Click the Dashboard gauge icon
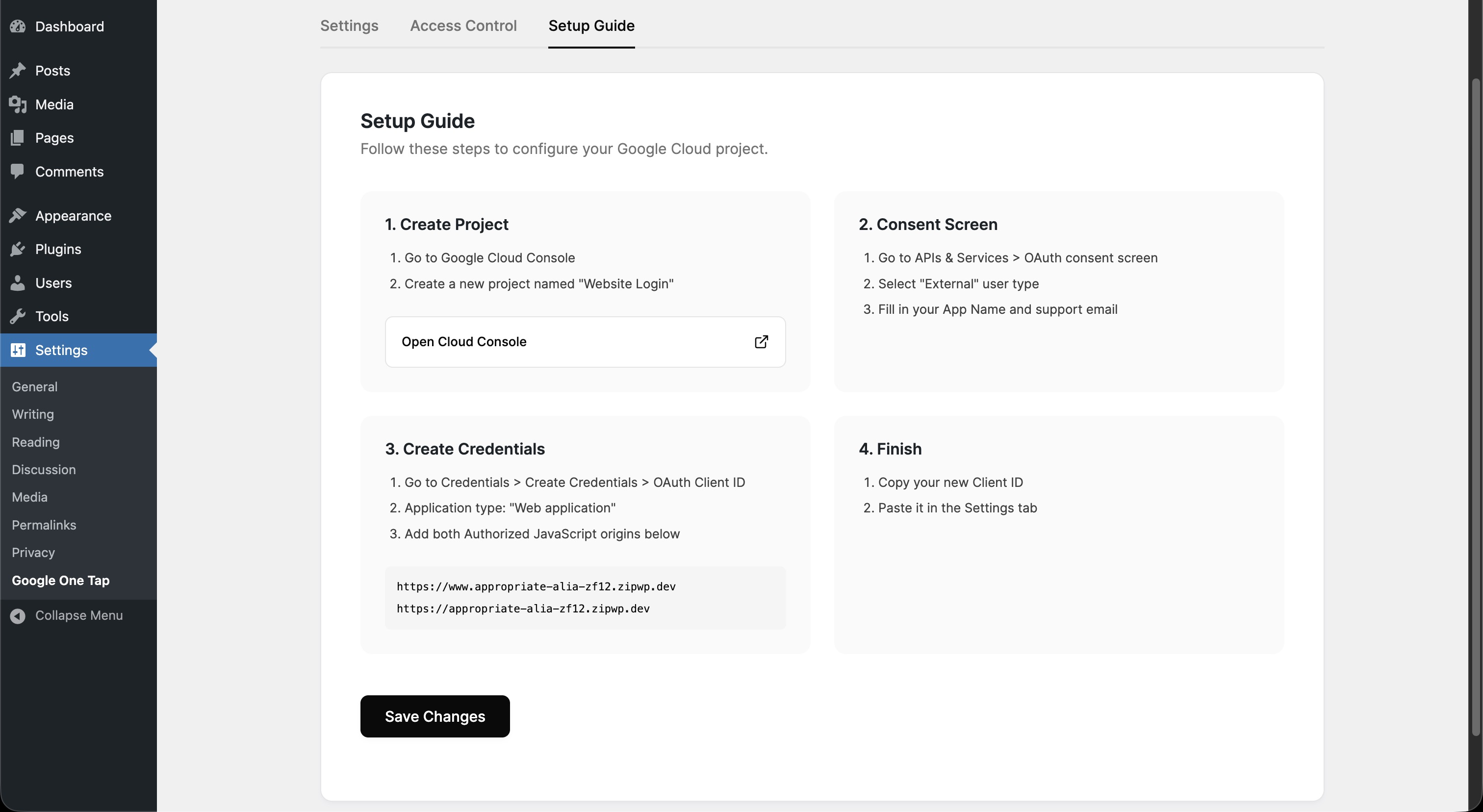1483x812 pixels. pyautogui.click(x=18, y=26)
